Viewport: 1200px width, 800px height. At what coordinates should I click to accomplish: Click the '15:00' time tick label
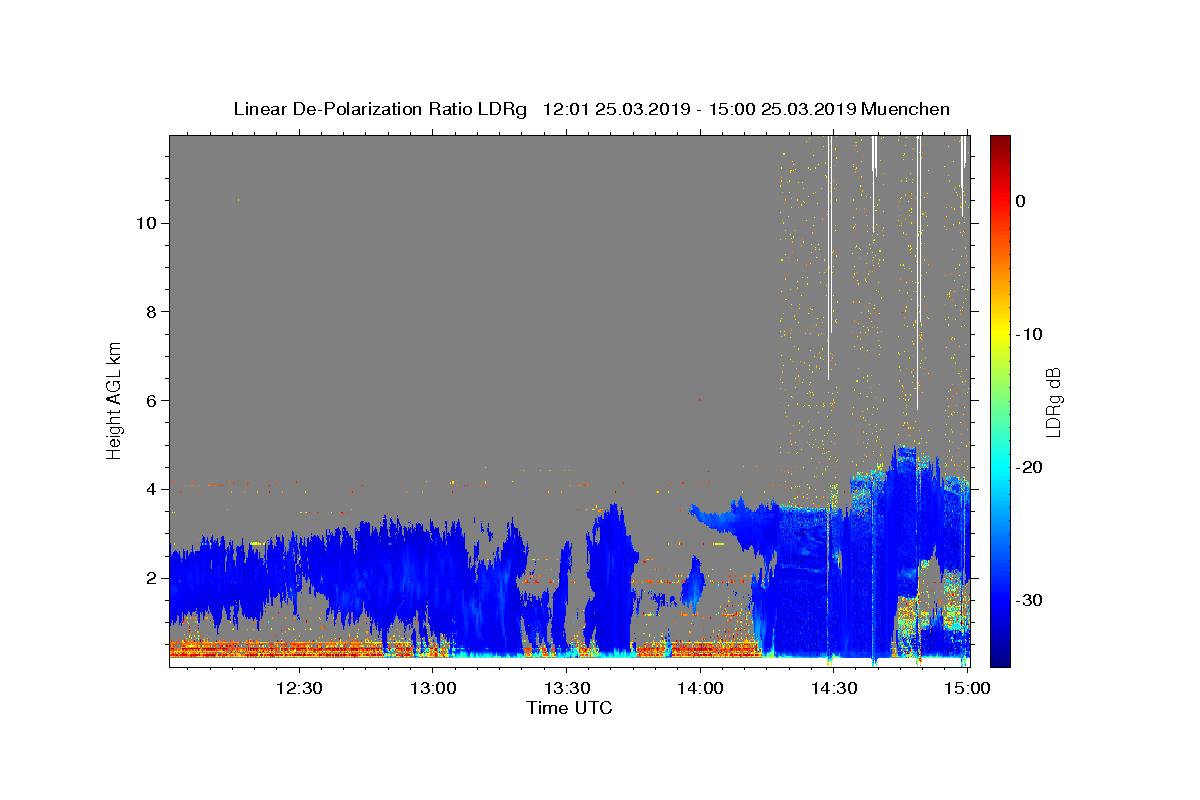pos(967,688)
